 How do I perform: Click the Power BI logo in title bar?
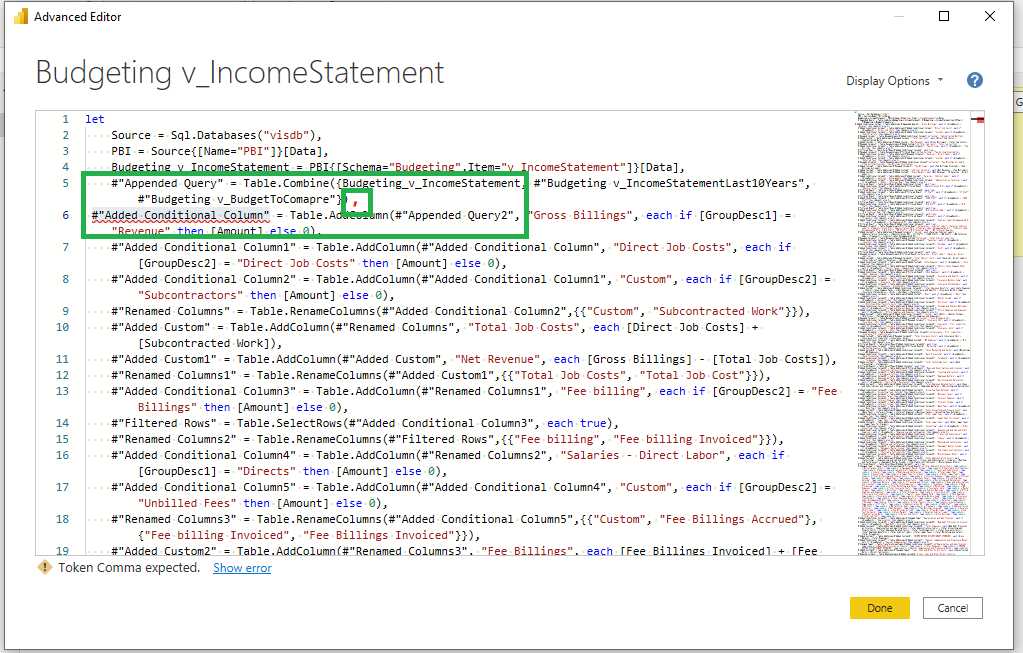pyautogui.click(x=21, y=17)
